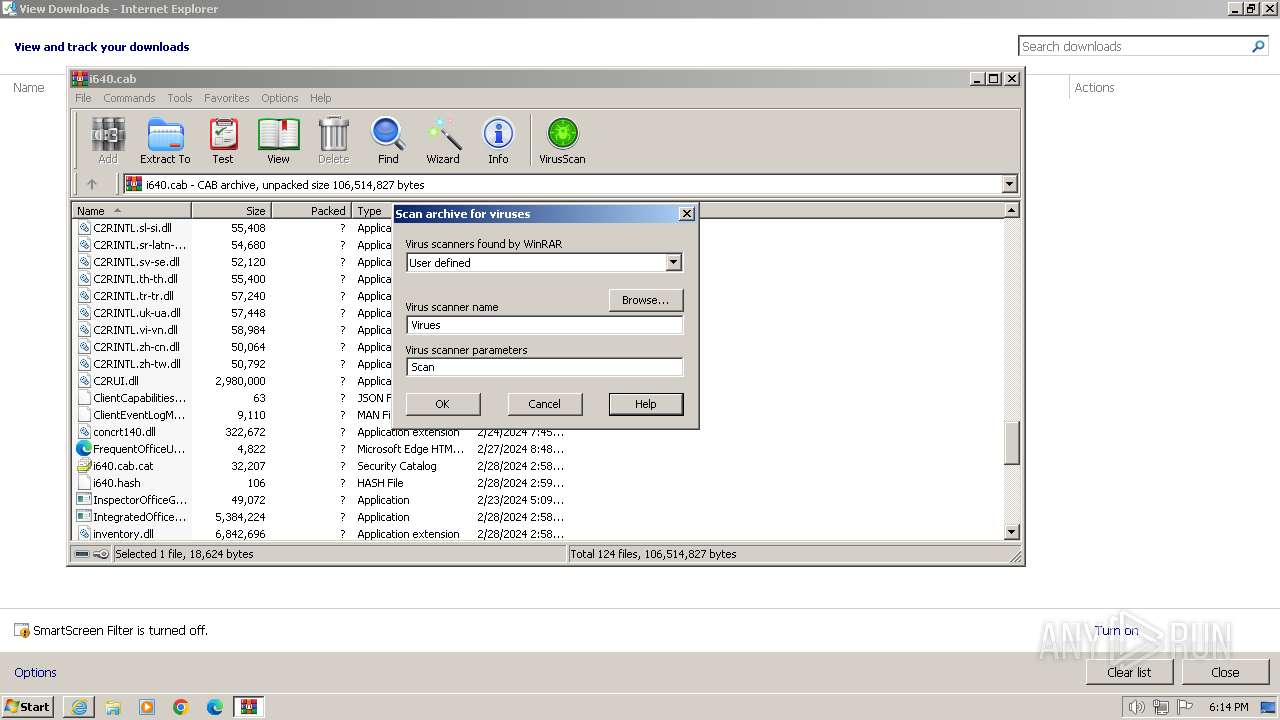Click the Virus scanner name field
This screenshot has width=1280, height=720.
(545, 325)
